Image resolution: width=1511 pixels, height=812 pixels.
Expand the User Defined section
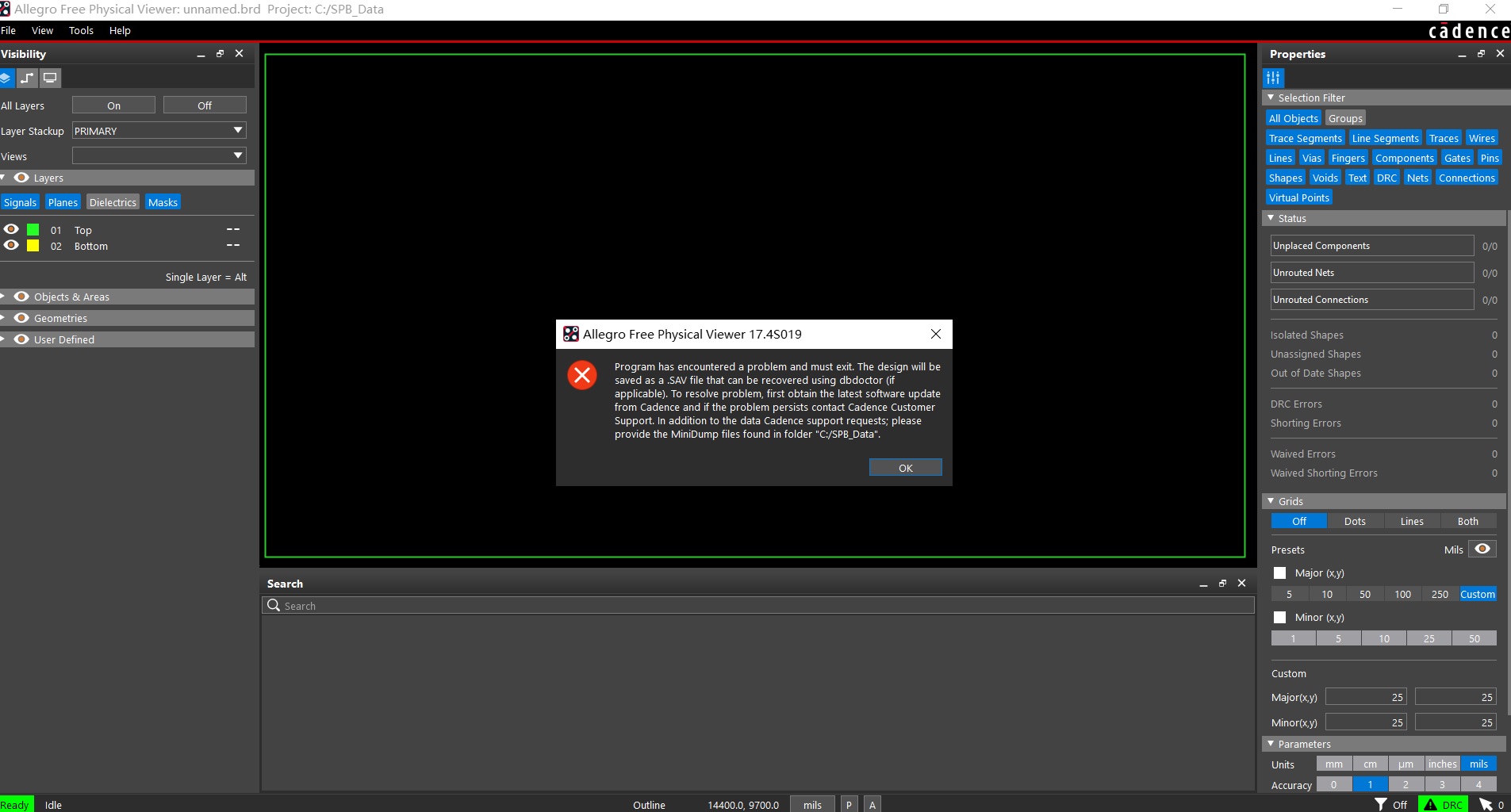click(3, 339)
